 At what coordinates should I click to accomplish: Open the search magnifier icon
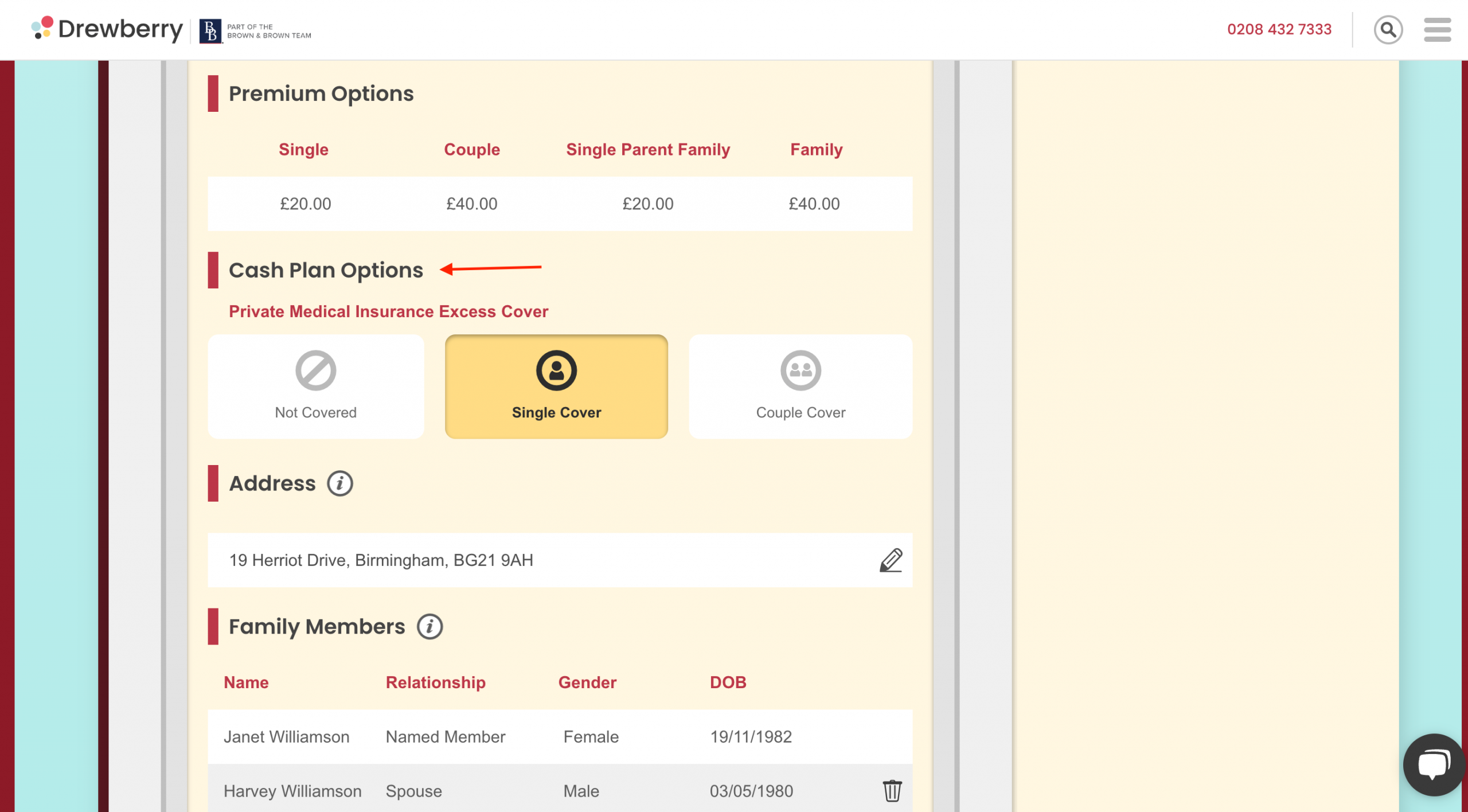click(x=1388, y=30)
